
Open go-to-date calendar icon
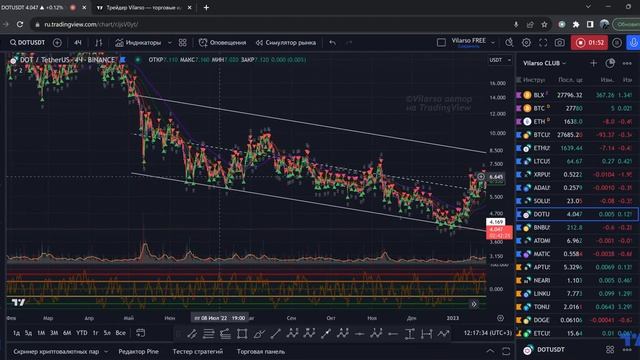[140, 333]
